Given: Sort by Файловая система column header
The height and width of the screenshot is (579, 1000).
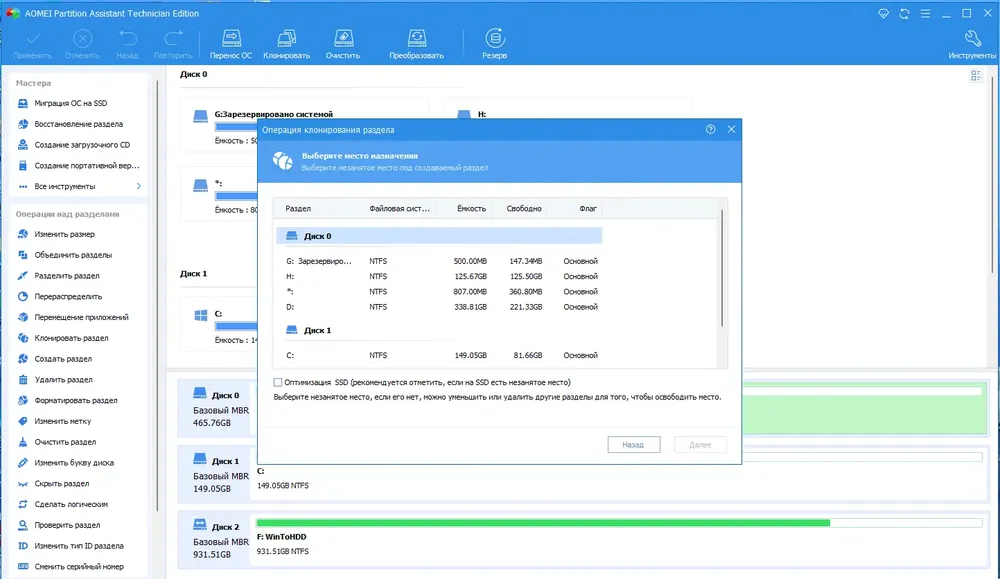Looking at the screenshot, I should pyautogui.click(x=399, y=209).
